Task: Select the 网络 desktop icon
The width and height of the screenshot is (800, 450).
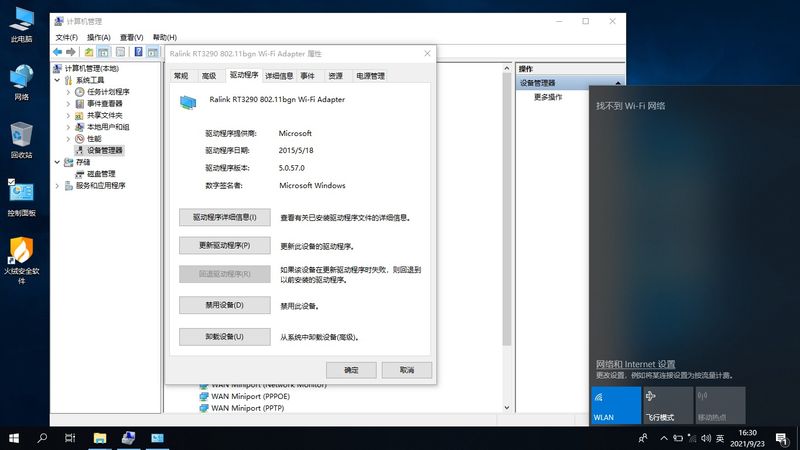Action: [x=21, y=83]
